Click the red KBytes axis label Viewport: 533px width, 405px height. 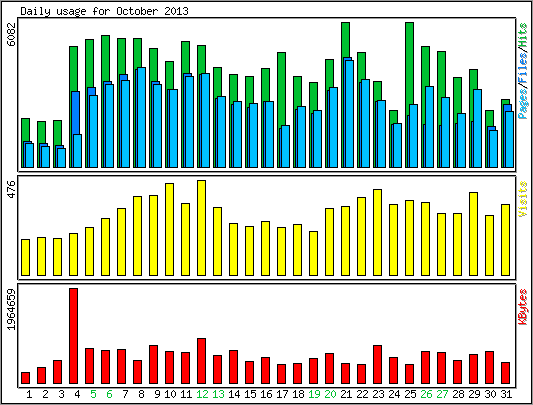(523, 306)
